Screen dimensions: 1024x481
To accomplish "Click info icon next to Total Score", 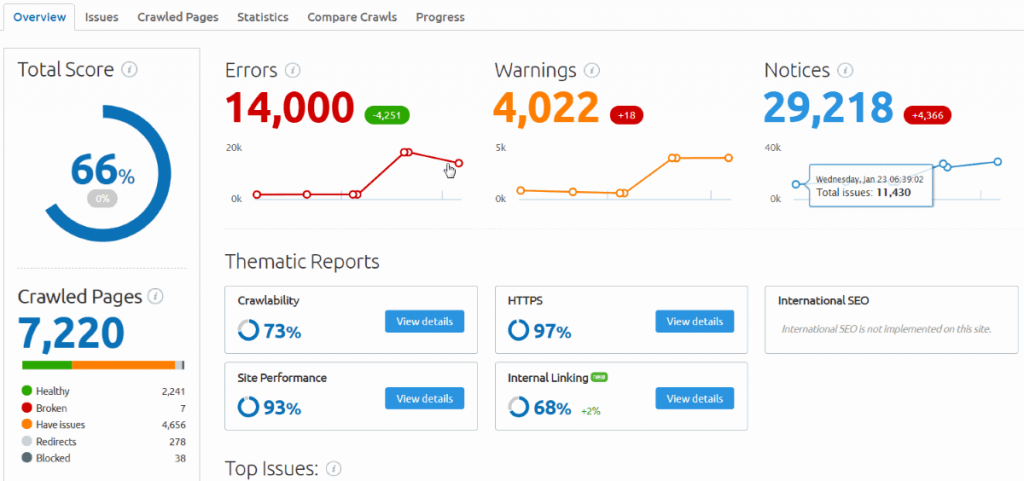I will (129, 70).
